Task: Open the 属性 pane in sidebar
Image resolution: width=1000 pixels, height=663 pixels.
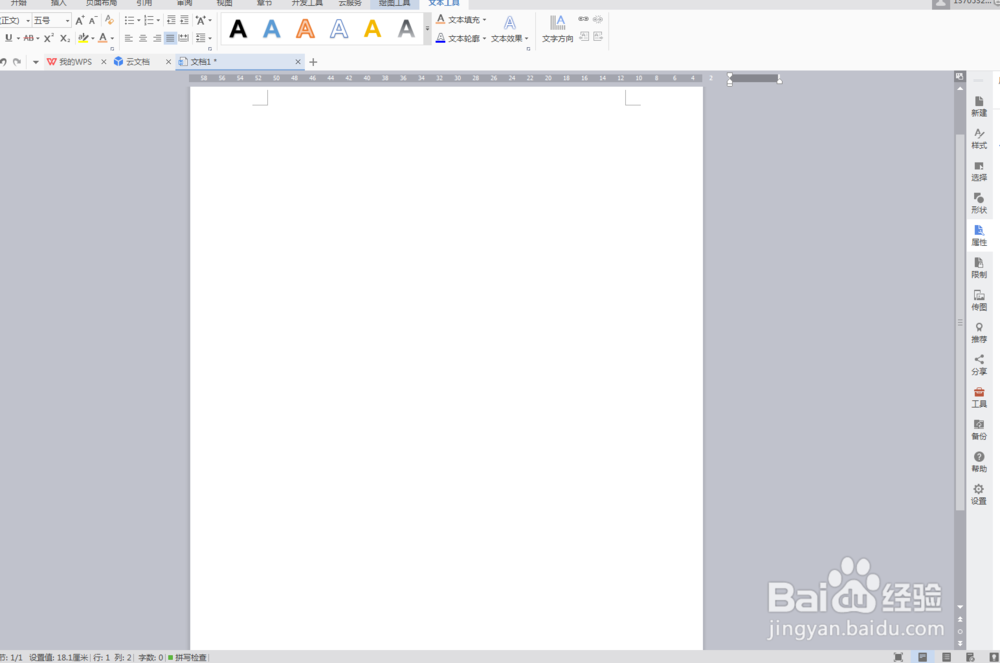Action: pos(979,236)
